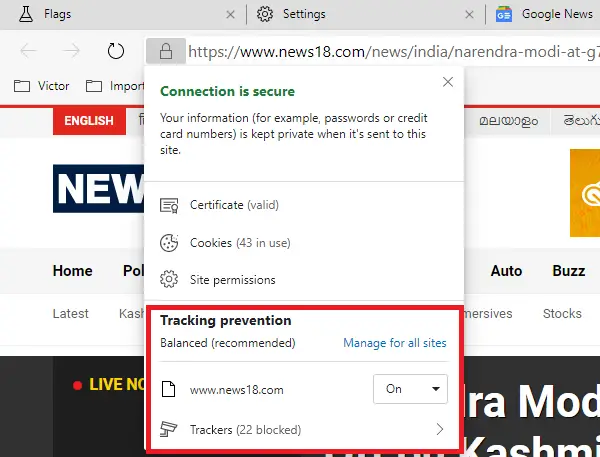Reload the page with refresh icon
600x457 pixels.
116,51
